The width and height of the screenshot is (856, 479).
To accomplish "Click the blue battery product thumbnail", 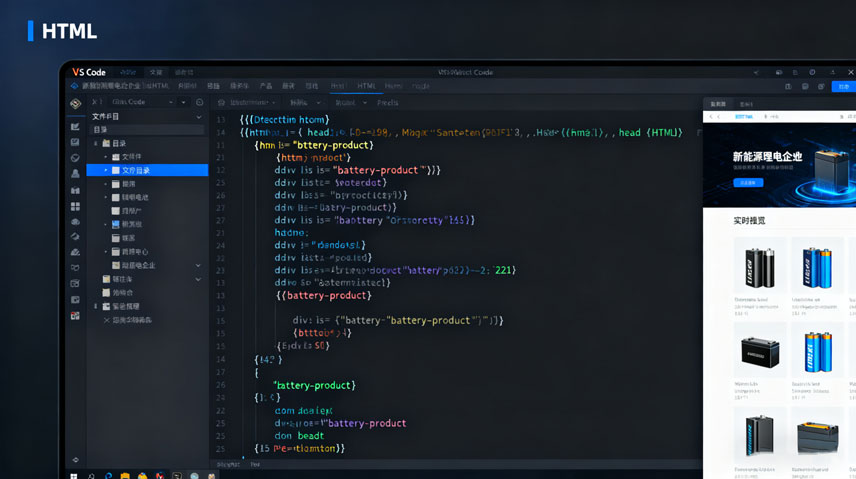I will (817, 267).
